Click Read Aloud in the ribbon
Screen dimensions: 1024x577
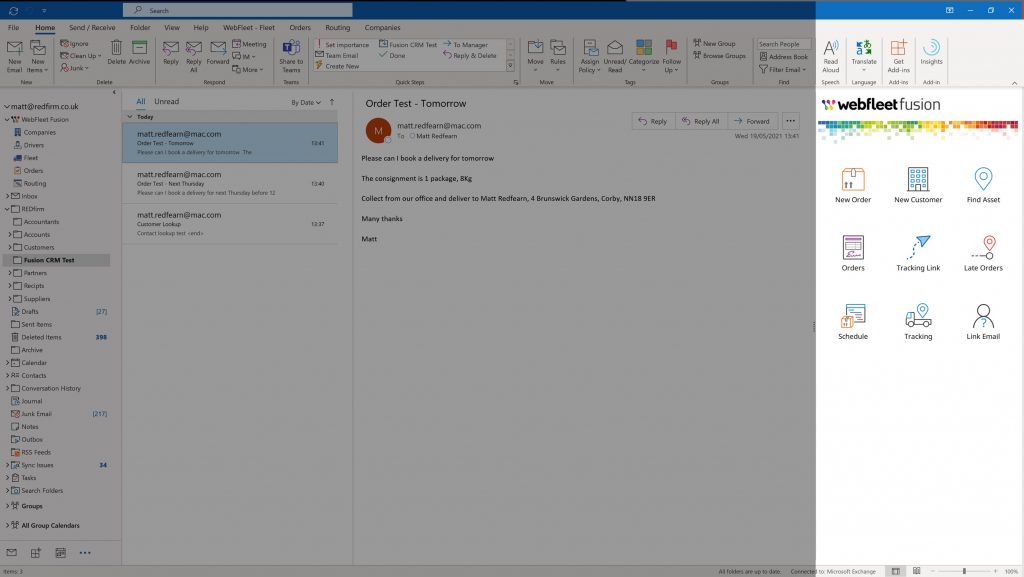830,55
